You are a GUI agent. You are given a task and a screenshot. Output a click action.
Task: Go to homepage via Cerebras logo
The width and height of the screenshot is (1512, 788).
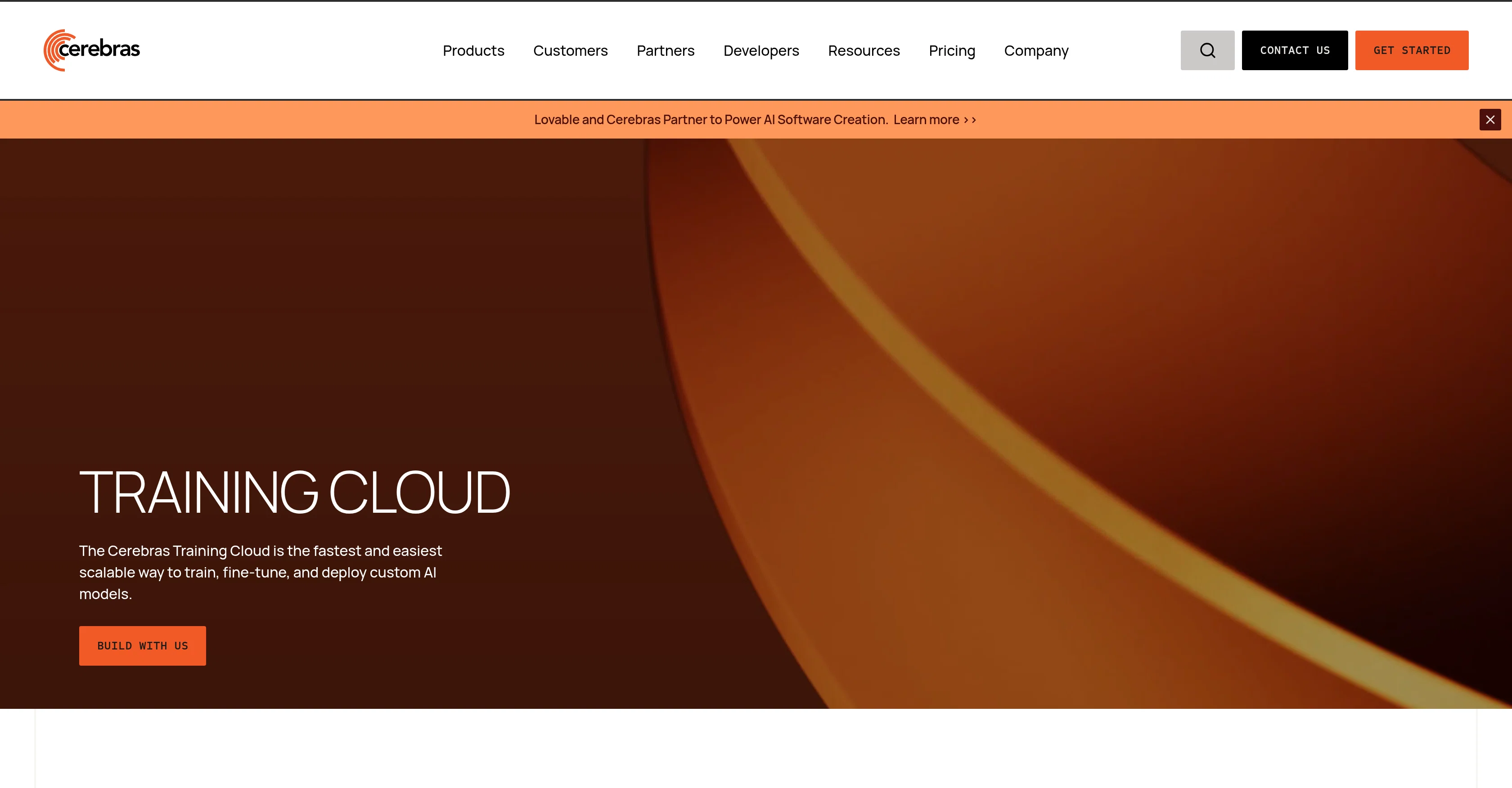pos(91,50)
